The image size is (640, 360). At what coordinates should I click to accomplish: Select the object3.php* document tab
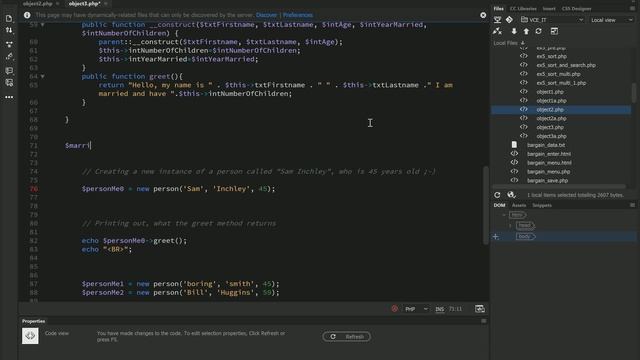click(84, 4)
